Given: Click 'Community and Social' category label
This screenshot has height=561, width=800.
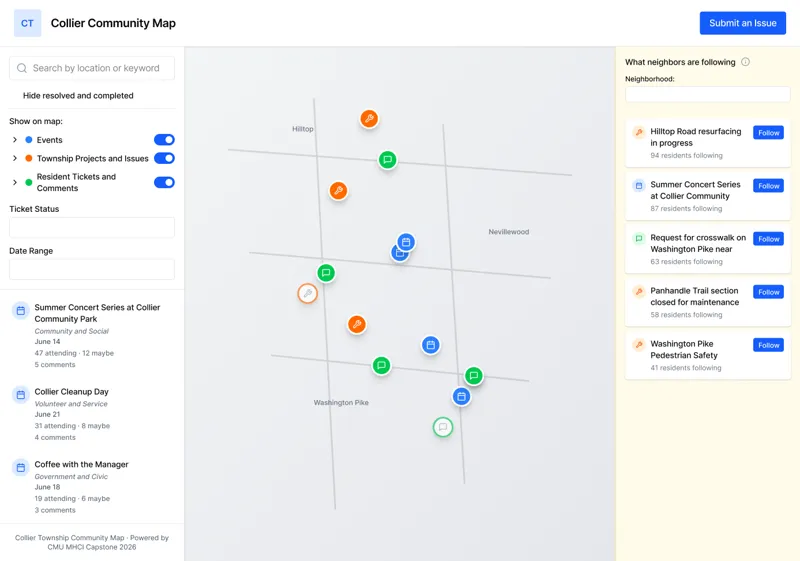Looking at the screenshot, I should 71,331.
